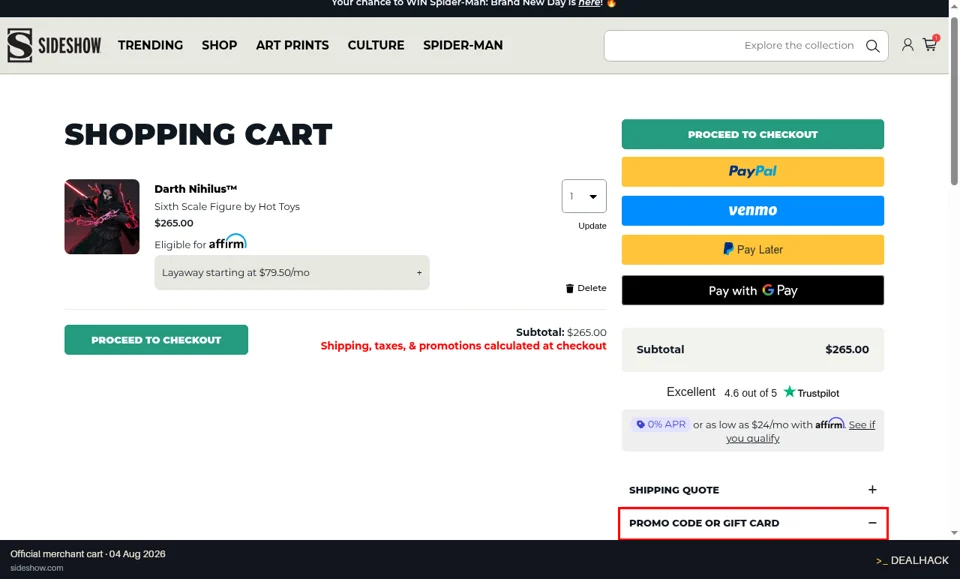Click the Trustpilot rating logo

[x=812, y=392]
